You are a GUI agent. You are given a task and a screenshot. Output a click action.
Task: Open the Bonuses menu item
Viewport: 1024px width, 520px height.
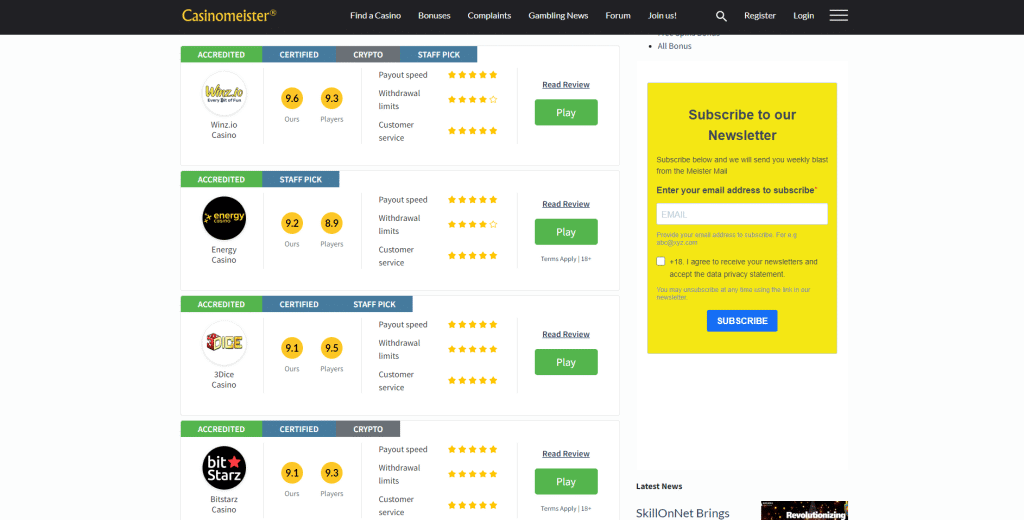[434, 16]
